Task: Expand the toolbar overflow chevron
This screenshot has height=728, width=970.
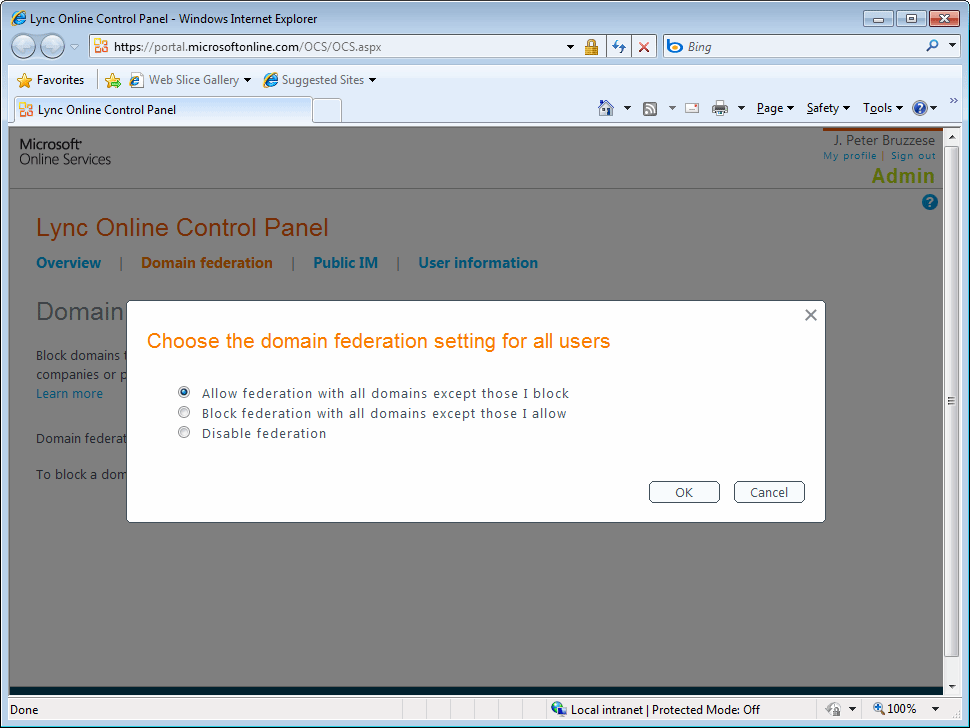Action: (953, 101)
